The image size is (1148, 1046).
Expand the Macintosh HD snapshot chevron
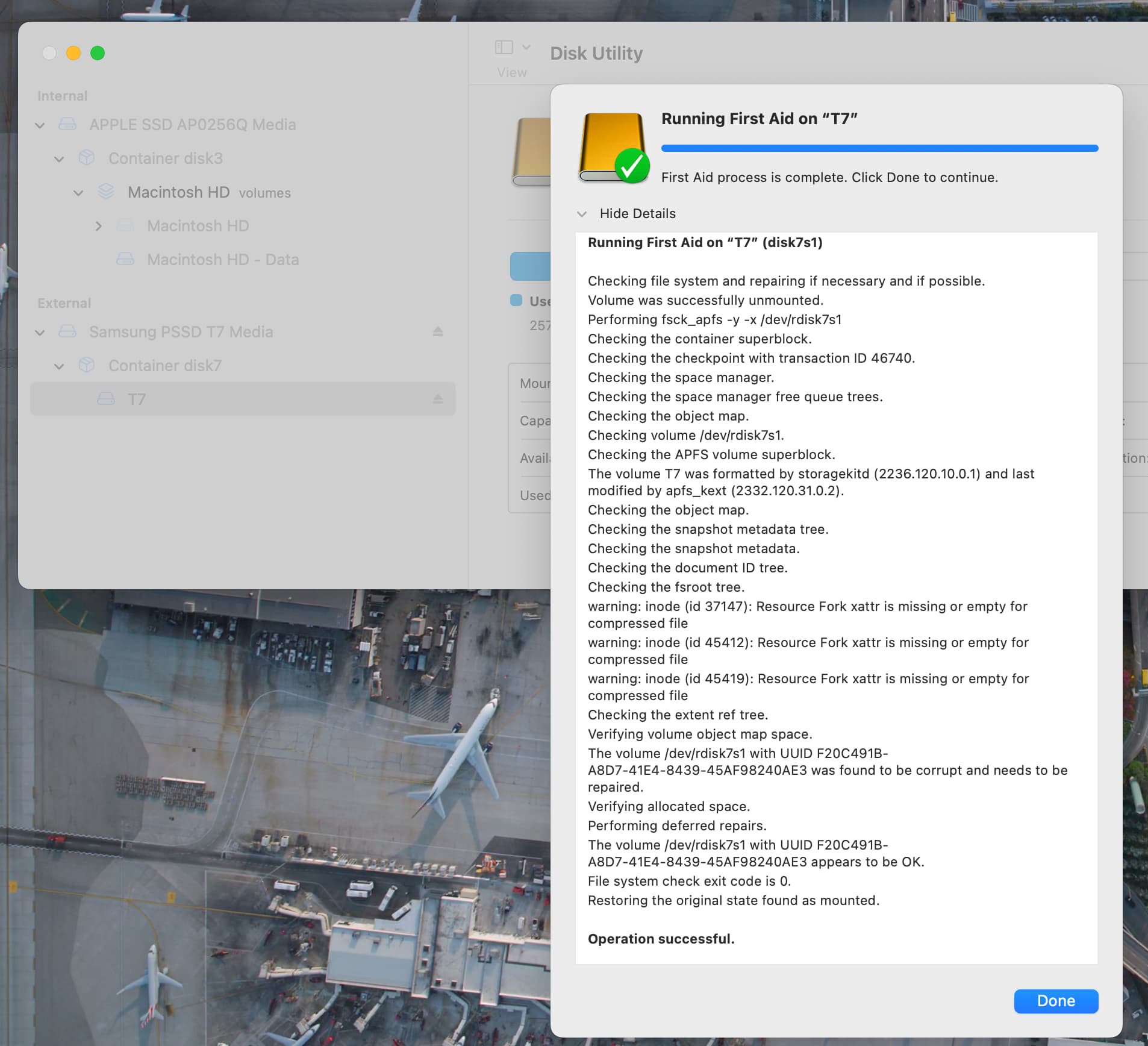click(98, 226)
